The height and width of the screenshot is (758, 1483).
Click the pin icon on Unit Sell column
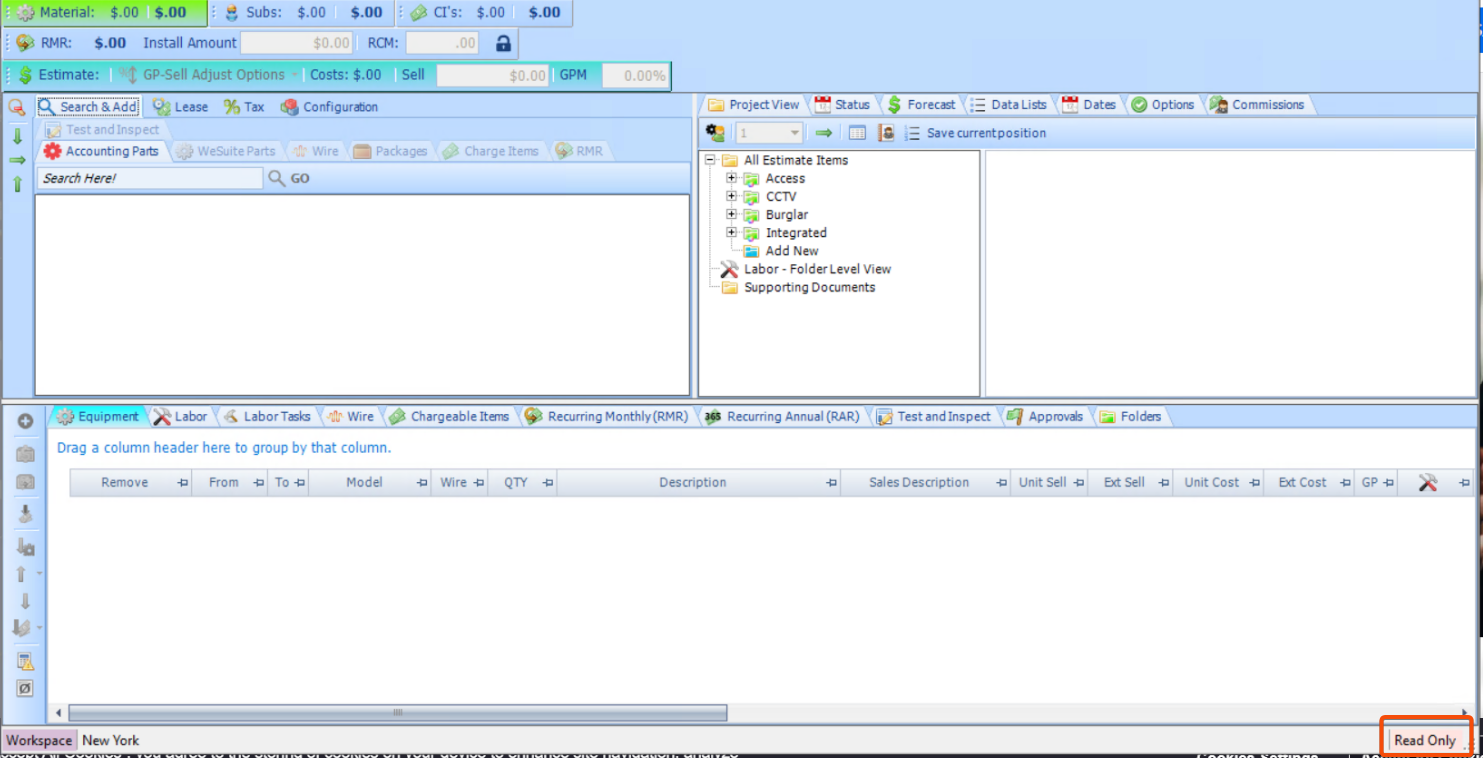pos(1079,483)
